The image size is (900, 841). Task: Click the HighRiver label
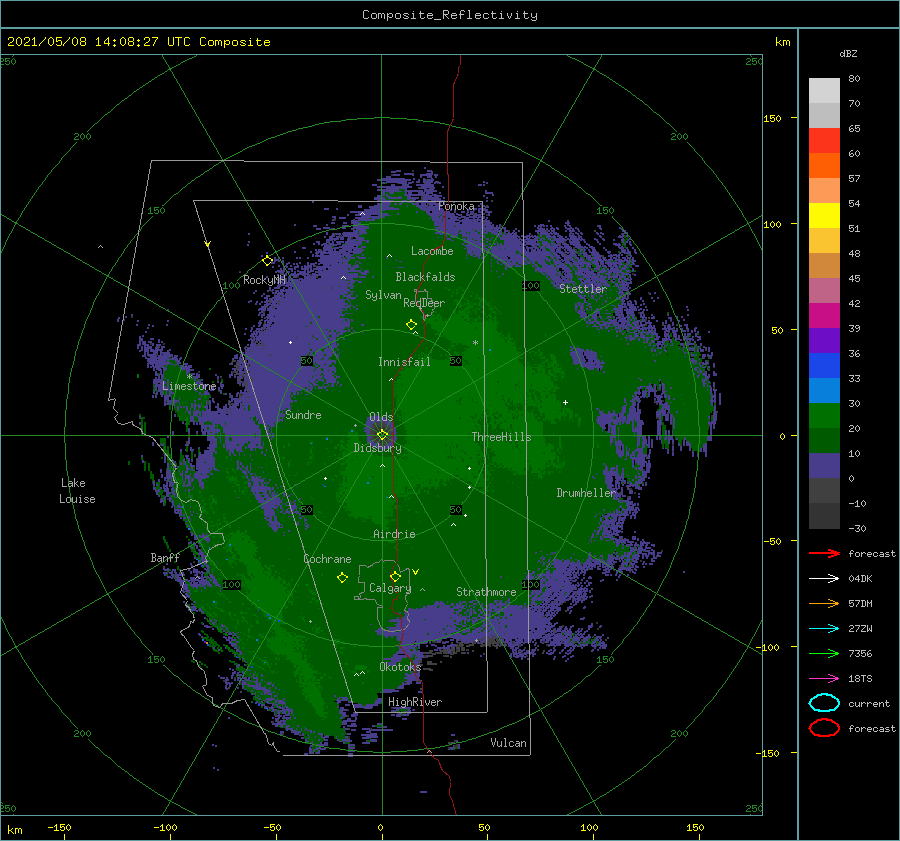coord(415,702)
